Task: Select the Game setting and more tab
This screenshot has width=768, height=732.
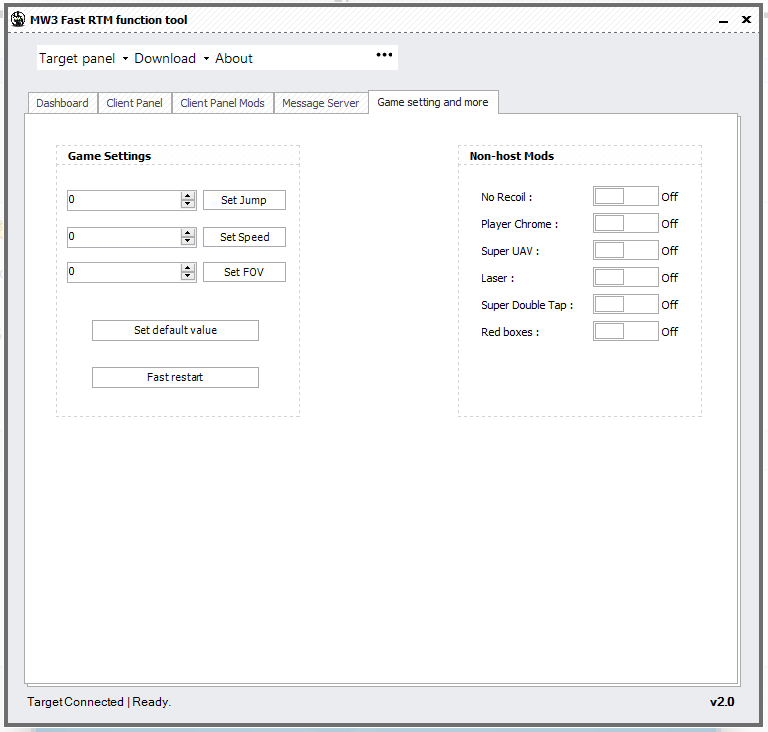Action: click(433, 102)
